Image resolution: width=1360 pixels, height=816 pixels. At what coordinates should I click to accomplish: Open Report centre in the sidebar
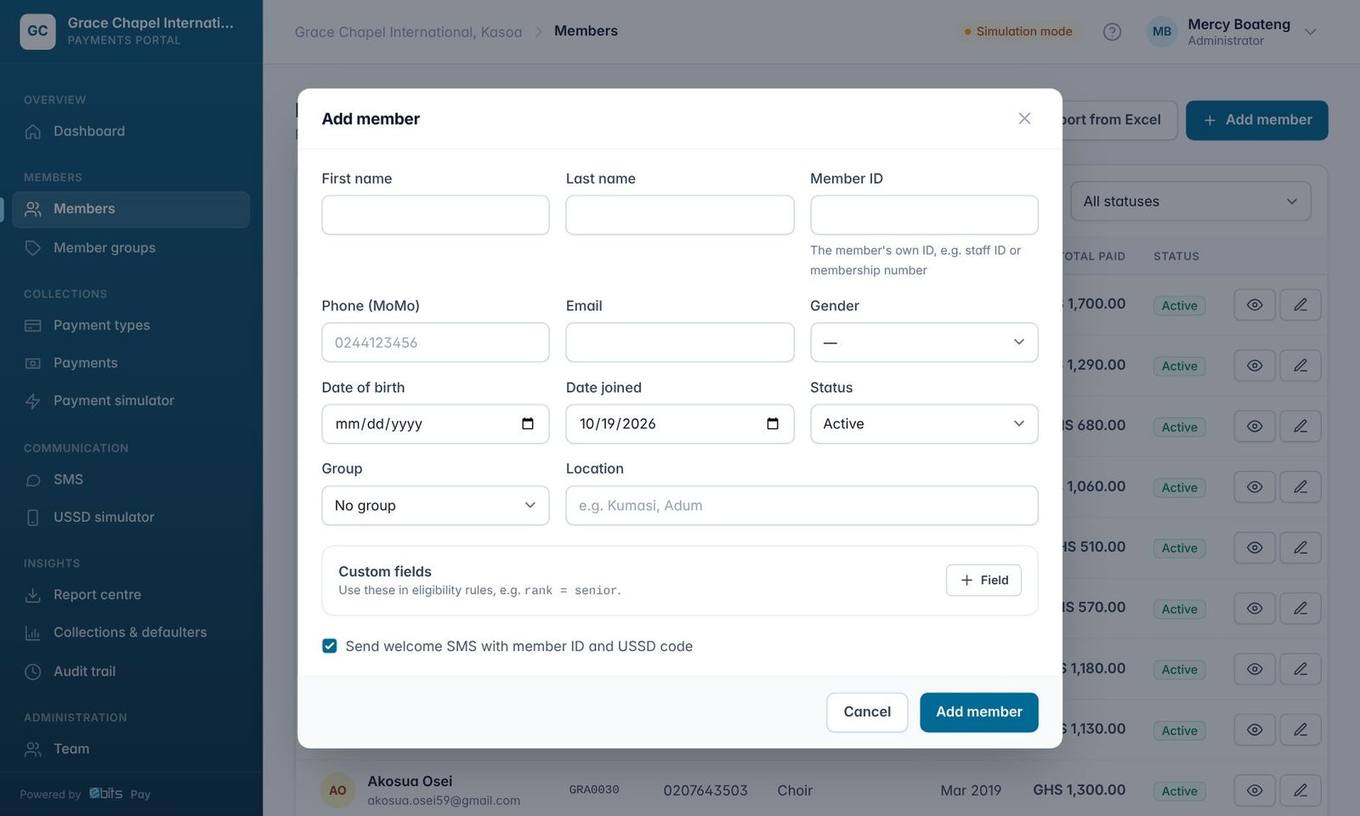131,594
